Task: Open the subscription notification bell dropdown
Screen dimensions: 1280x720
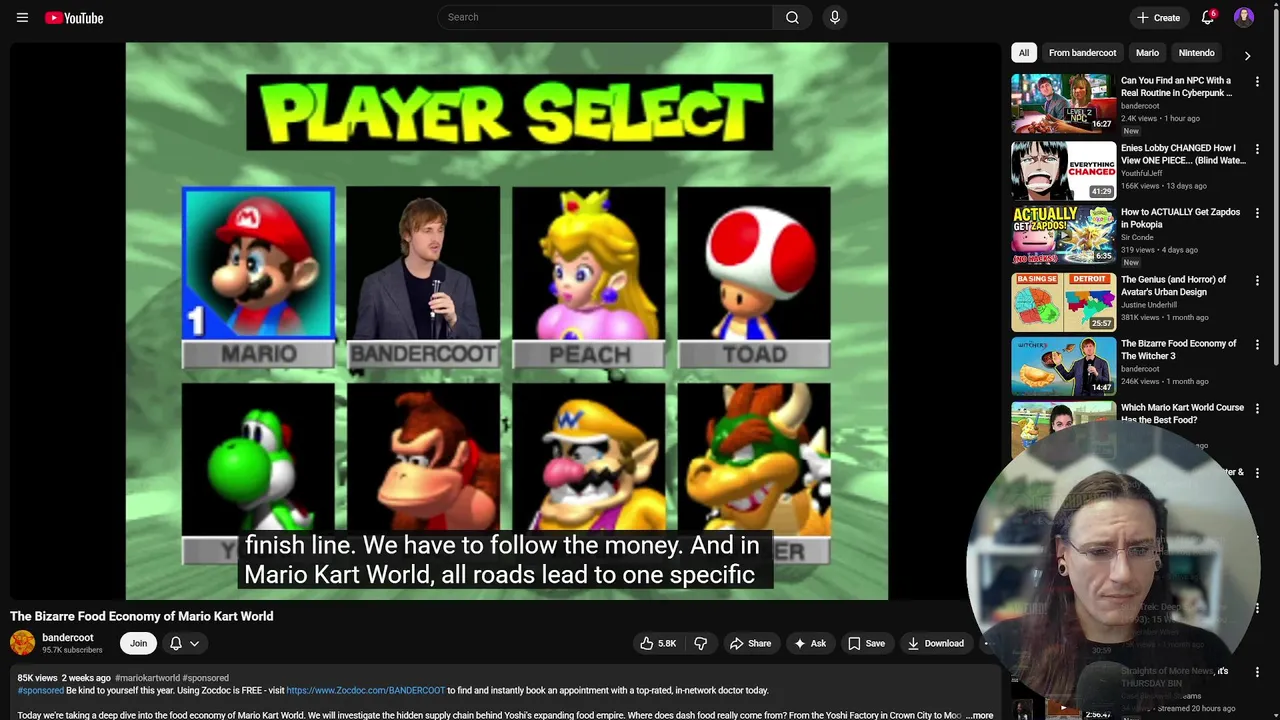Action: [x=185, y=643]
